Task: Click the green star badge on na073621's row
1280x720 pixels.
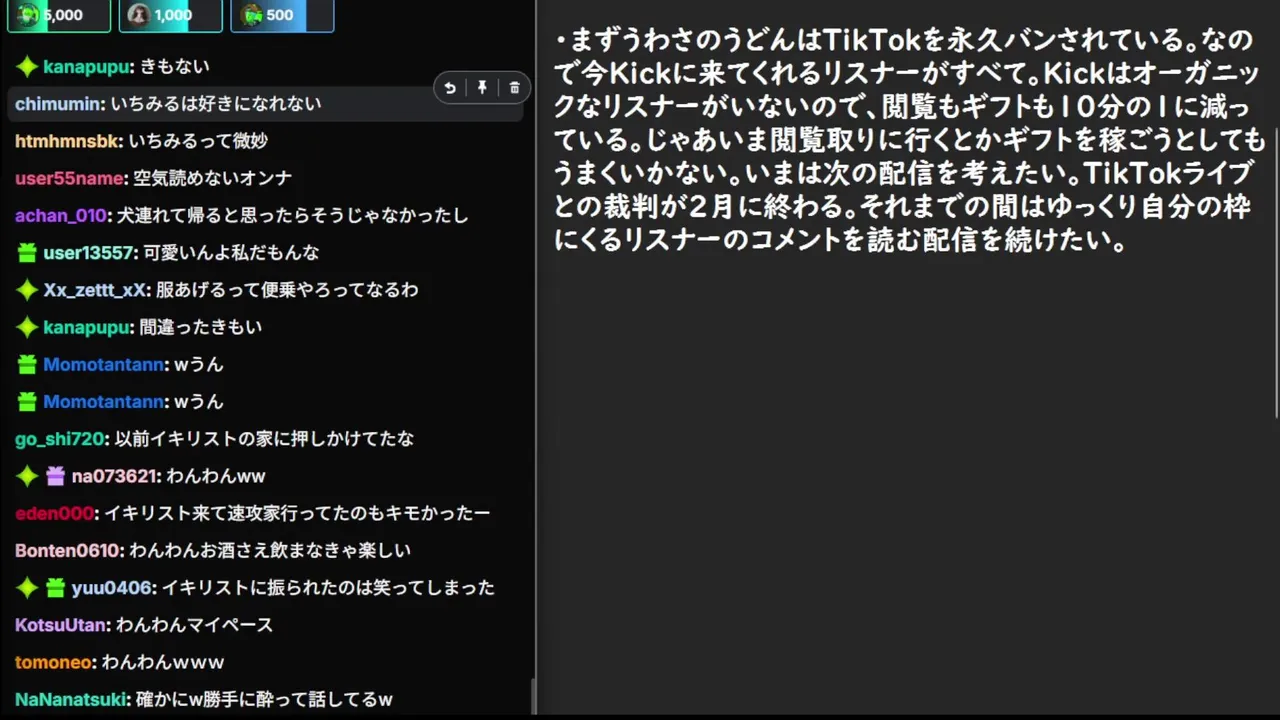Action: (27, 476)
